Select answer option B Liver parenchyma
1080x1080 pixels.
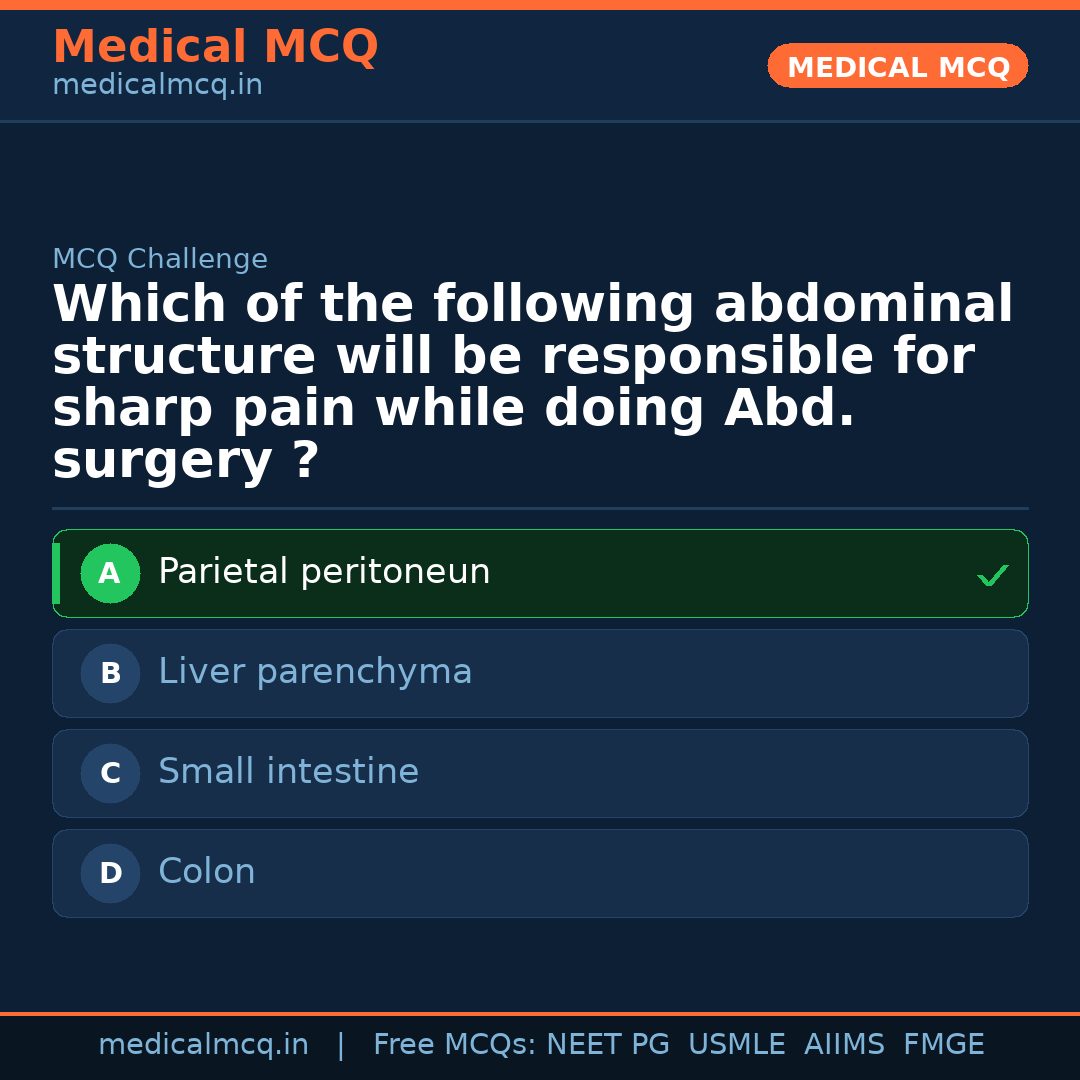540,673
